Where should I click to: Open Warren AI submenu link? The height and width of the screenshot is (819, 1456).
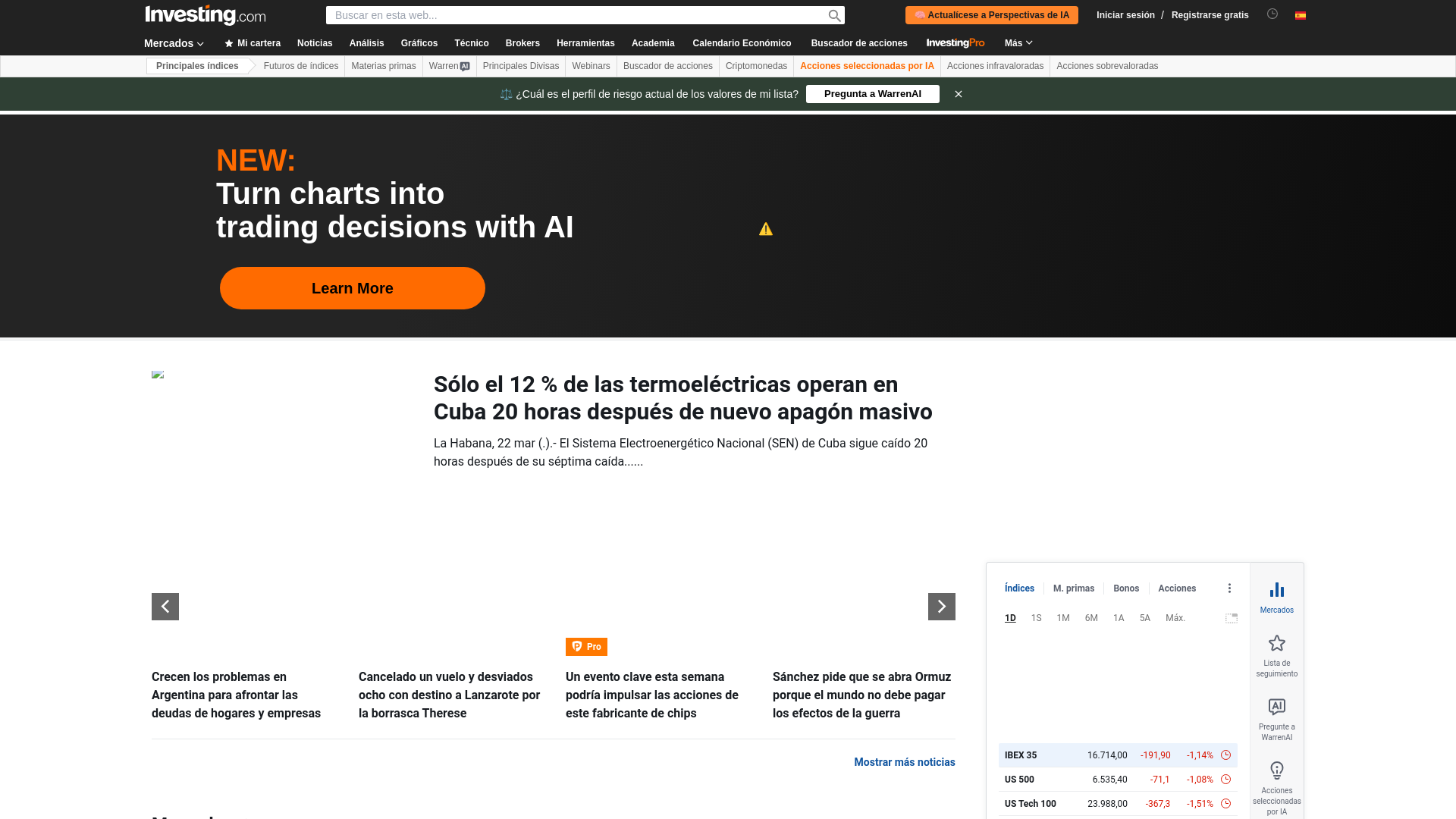450,66
